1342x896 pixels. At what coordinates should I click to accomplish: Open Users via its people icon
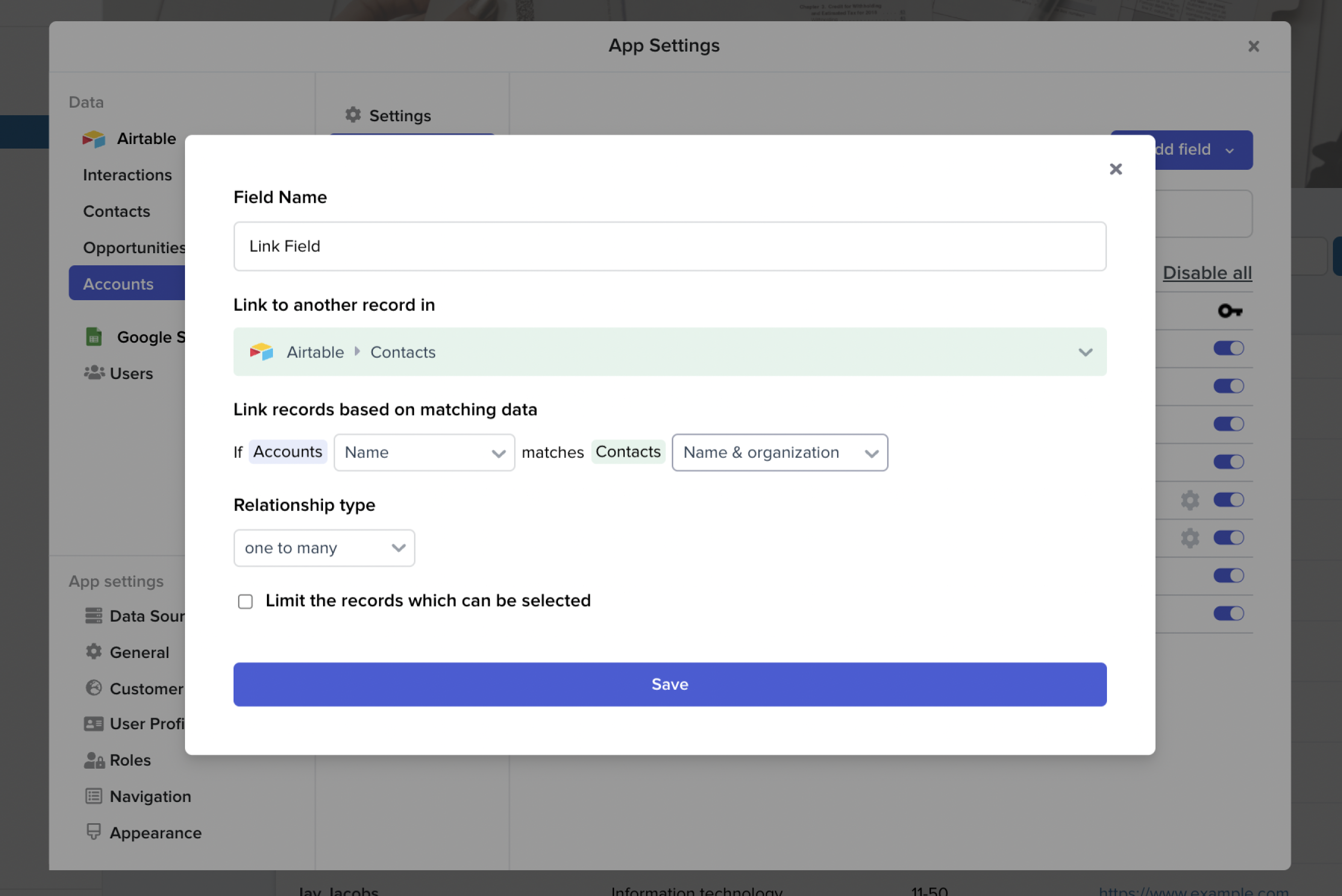click(95, 373)
